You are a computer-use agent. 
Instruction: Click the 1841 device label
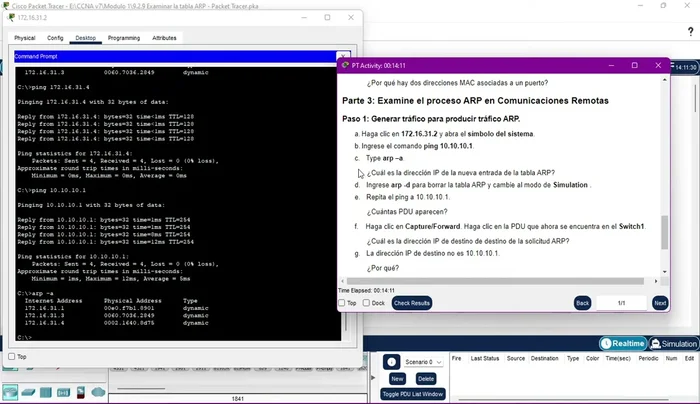[x=238, y=399]
